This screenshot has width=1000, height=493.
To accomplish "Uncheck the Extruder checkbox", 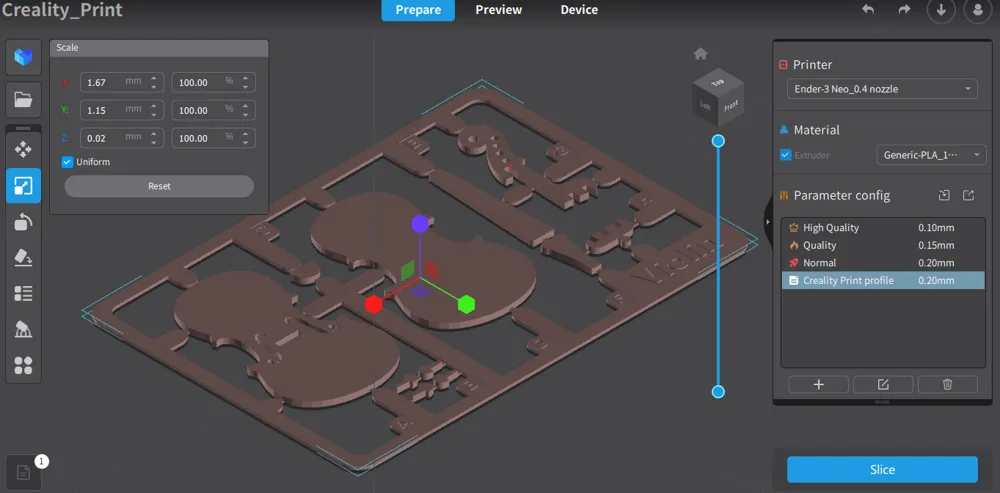I will (x=786, y=155).
